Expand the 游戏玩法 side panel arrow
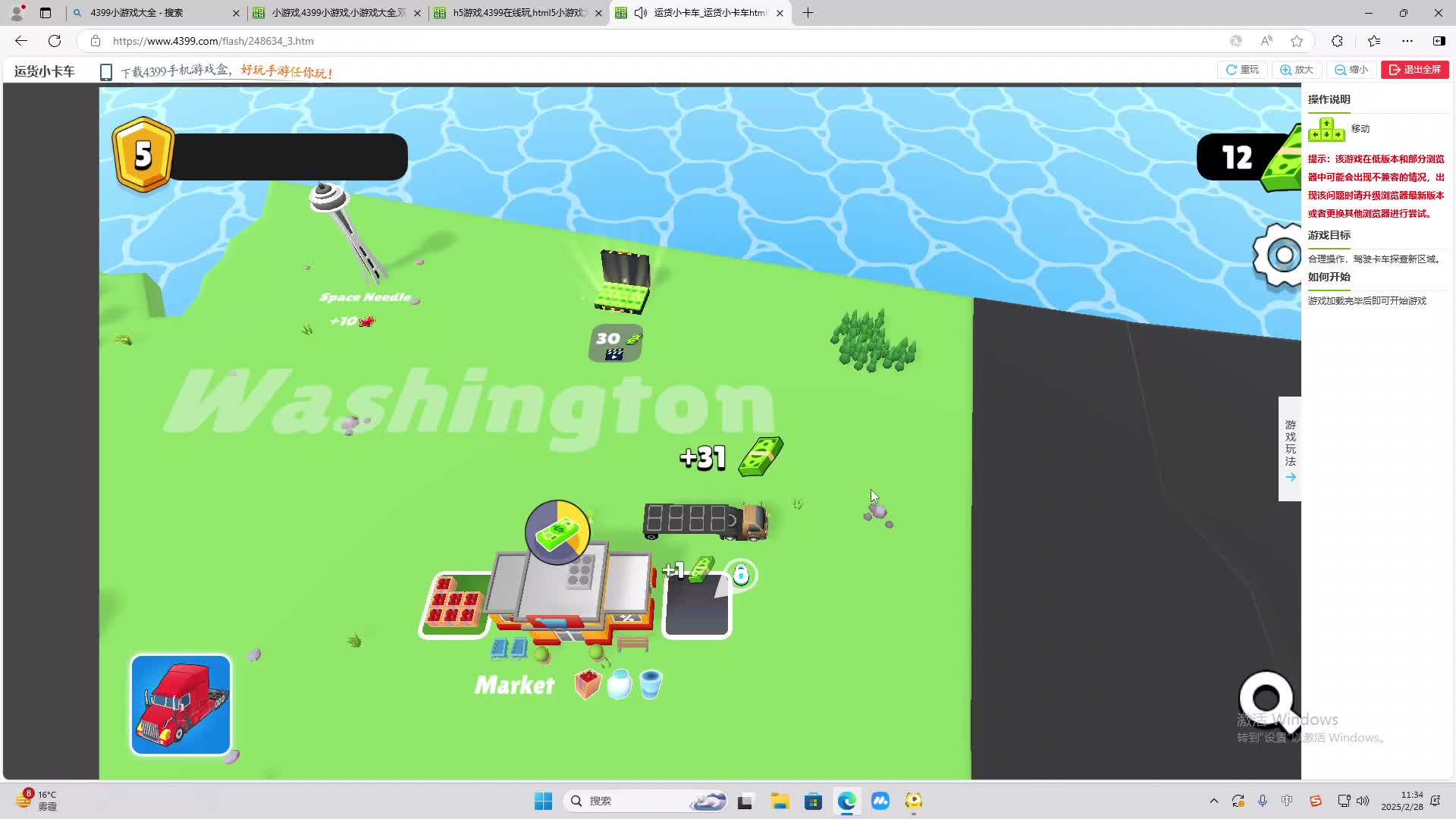This screenshot has height=819, width=1456. (x=1290, y=477)
